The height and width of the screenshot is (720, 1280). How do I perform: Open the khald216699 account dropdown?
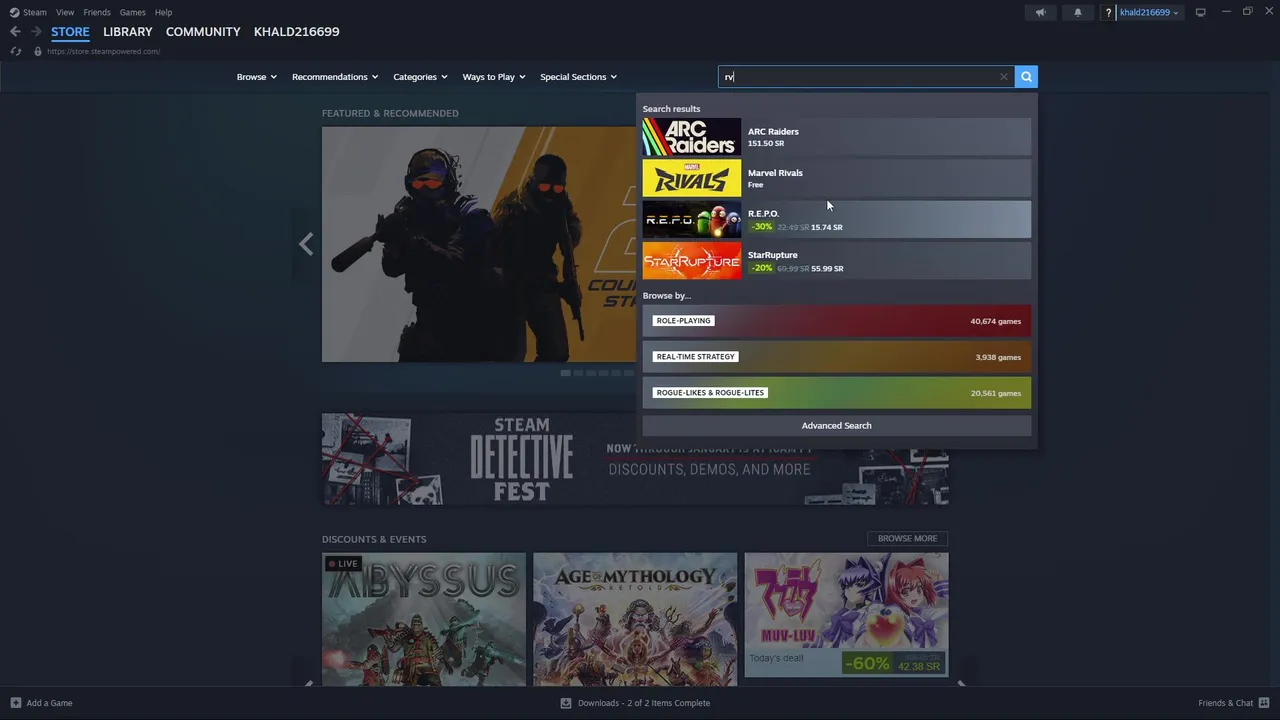coord(1149,12)
